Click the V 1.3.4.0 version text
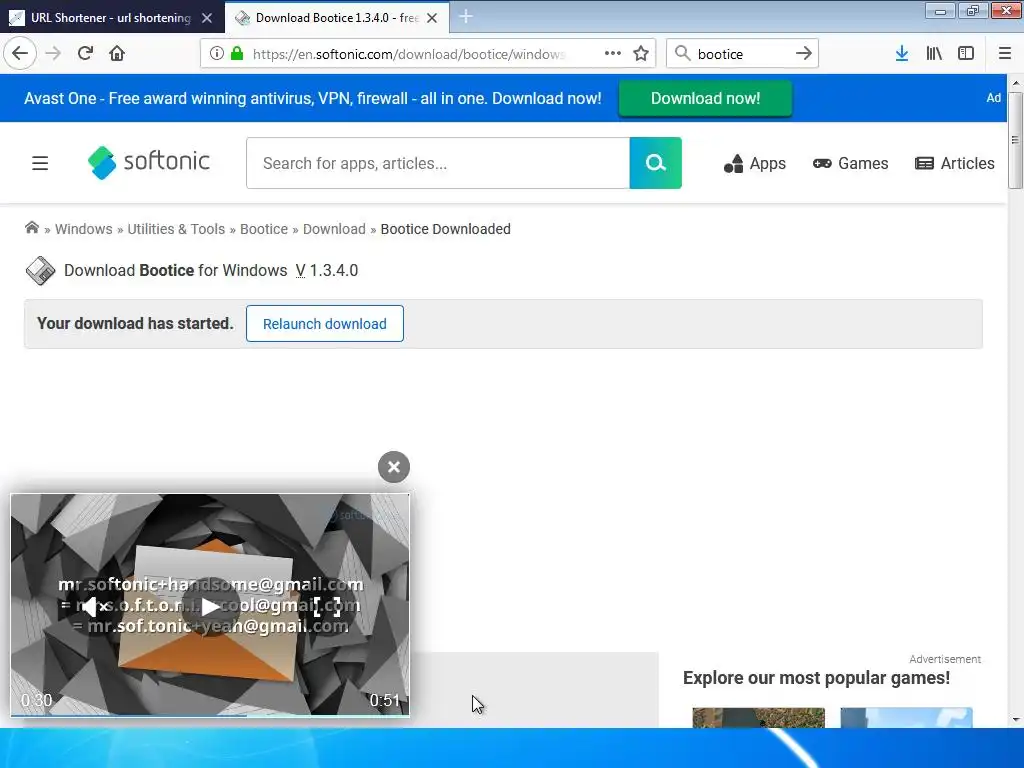Image resolution: width=1024 pixels, height=768 pixels. 327,270
